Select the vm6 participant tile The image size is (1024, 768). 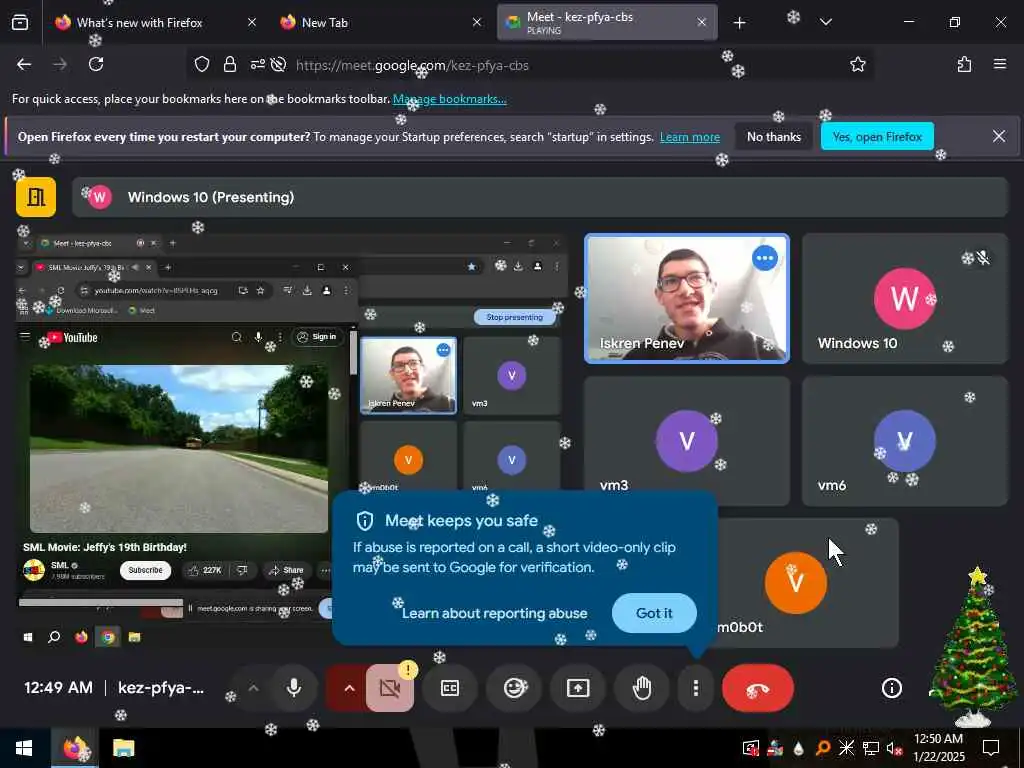904,441
